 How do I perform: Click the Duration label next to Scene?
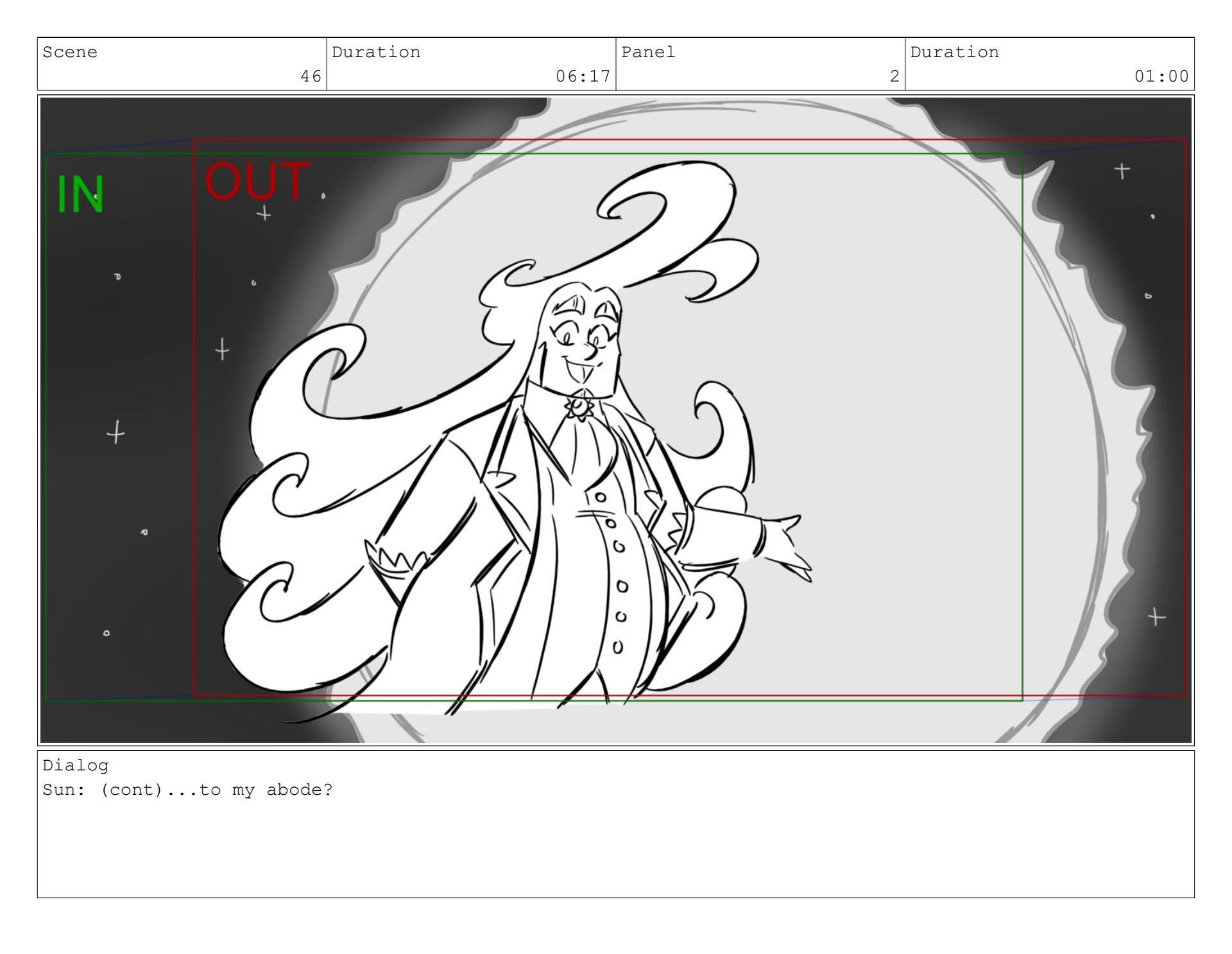376,52
